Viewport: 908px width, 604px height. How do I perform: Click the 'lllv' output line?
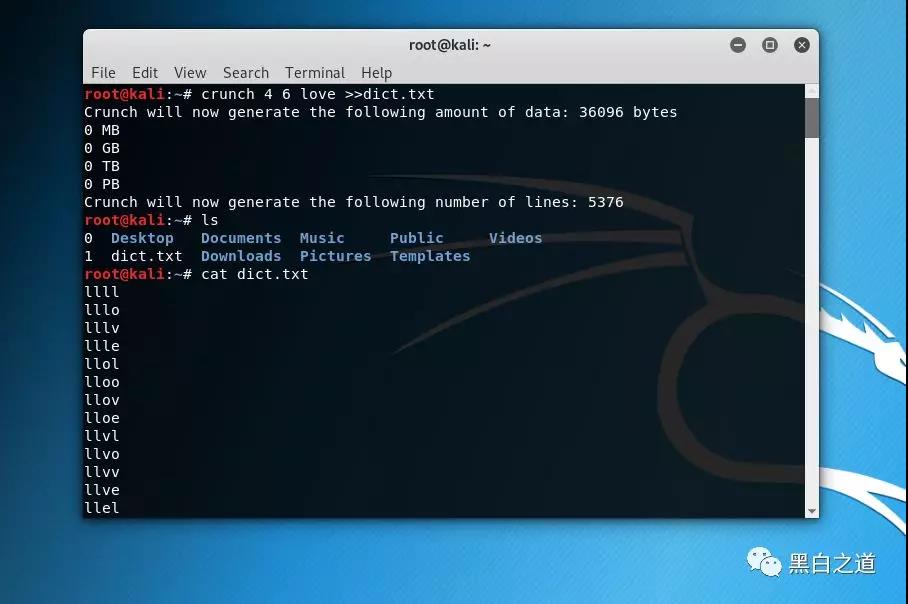[102, 328]
